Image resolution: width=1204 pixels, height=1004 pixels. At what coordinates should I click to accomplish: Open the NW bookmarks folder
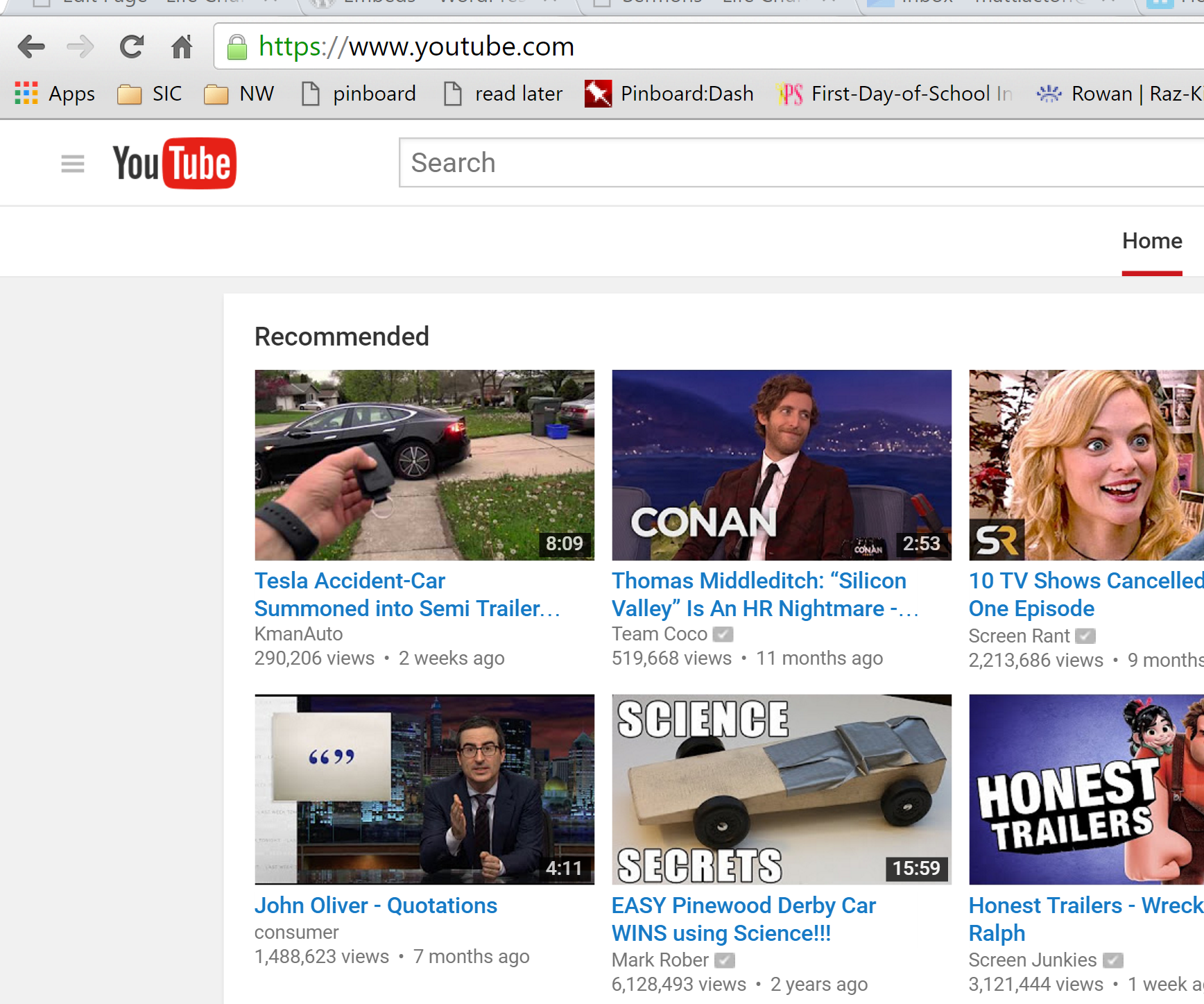[x=239, y=94]
